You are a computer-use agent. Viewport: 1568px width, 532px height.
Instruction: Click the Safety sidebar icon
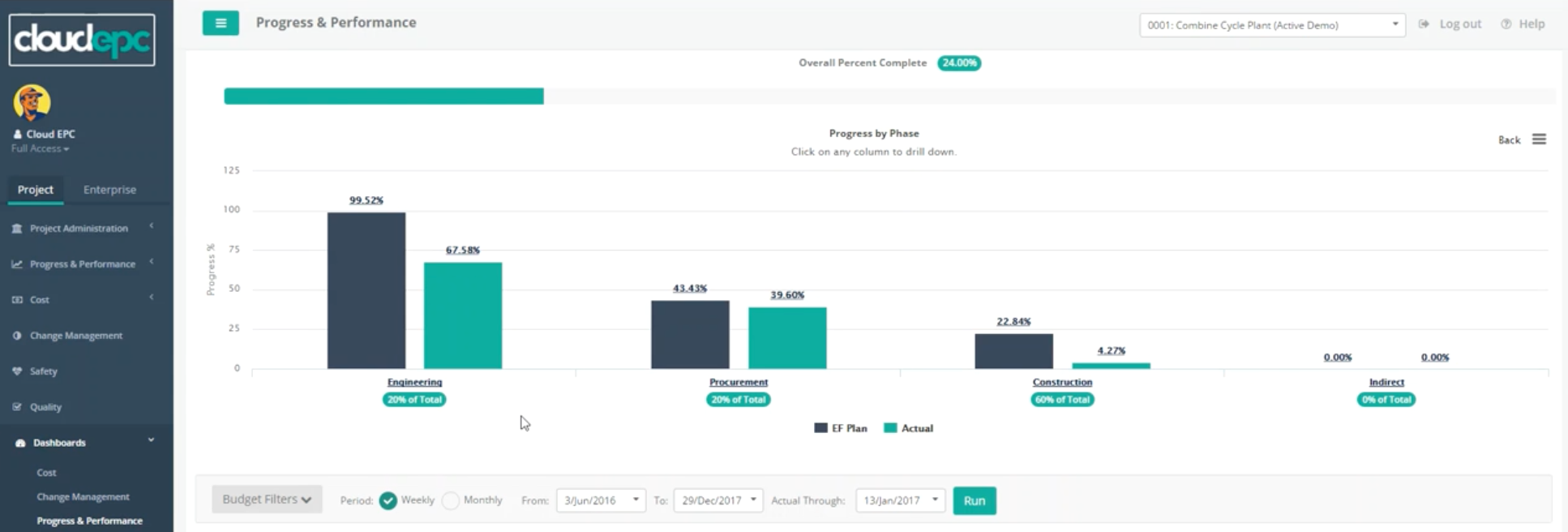[17, 371]
